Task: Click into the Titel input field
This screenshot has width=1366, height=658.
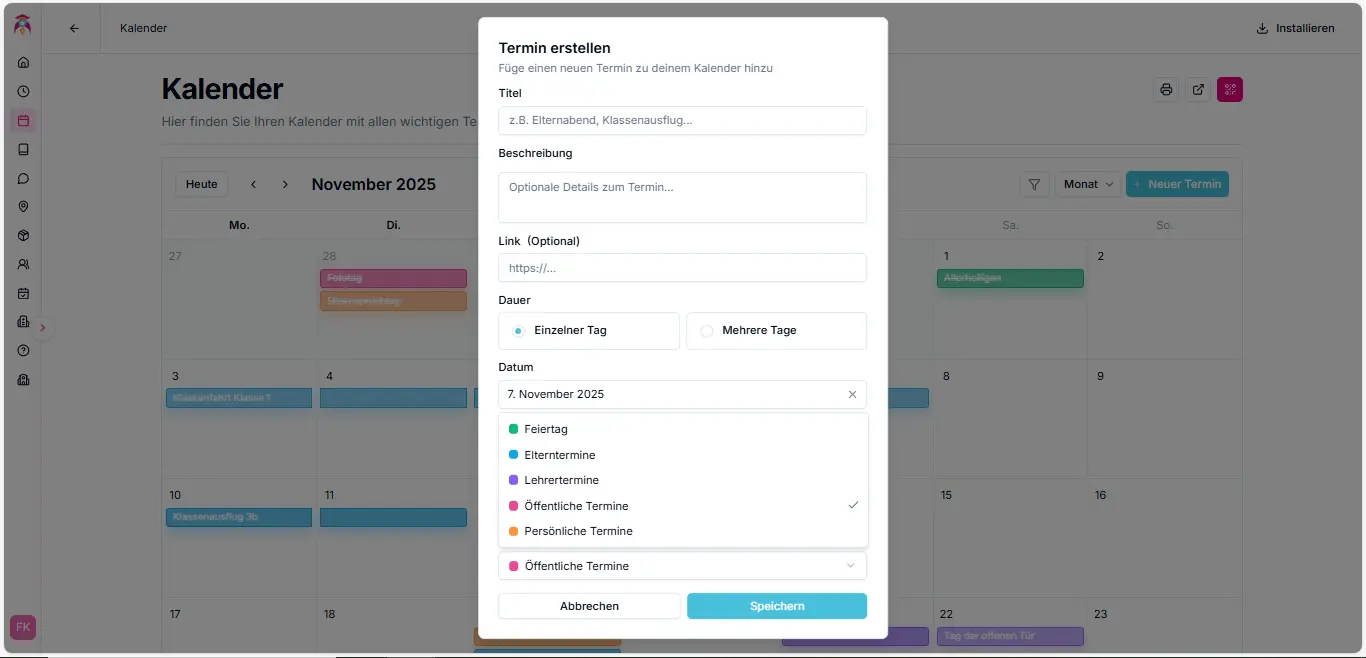Action: click(682, 121)
